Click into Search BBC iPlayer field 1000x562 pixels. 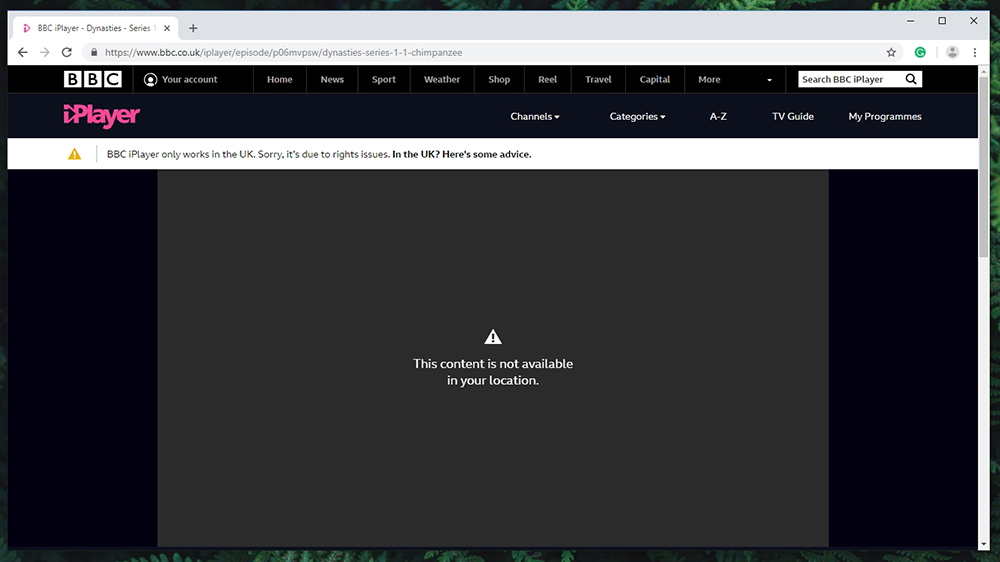(x=850, y=79)
